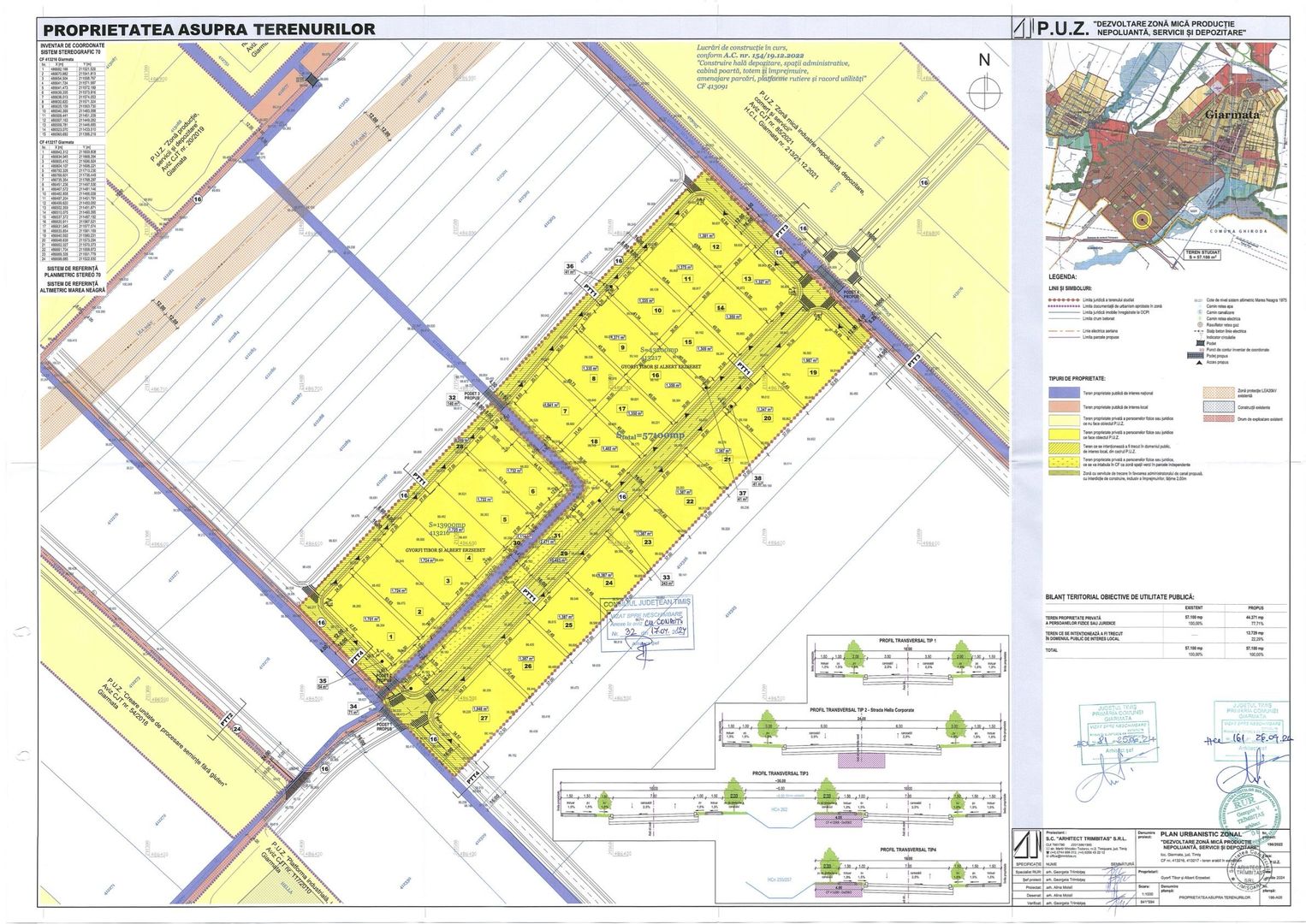The width and height of the screenshot is (1306, 924).
Task: Click the solid bright yellow P.U.Z. property swatch
Action: pyautogui.click(x=1065, y=435)
